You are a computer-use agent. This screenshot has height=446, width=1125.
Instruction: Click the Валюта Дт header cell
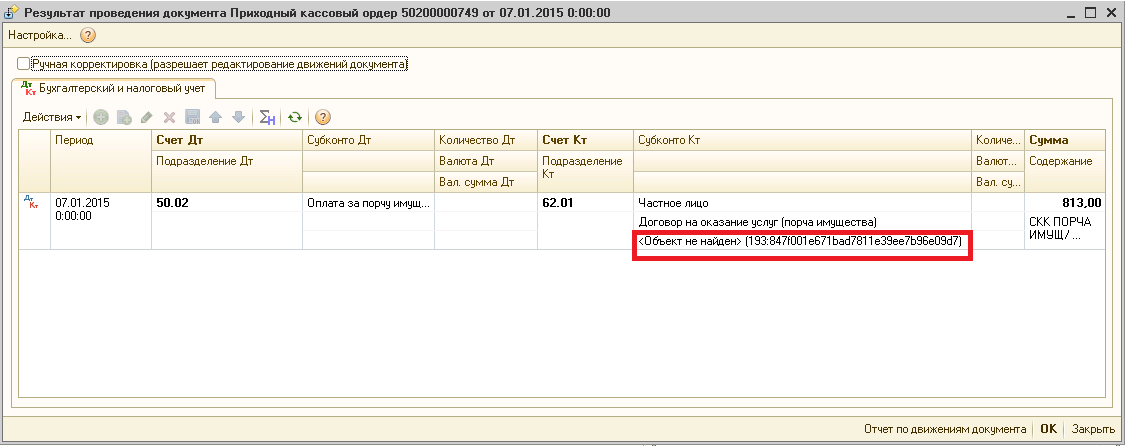486,161
